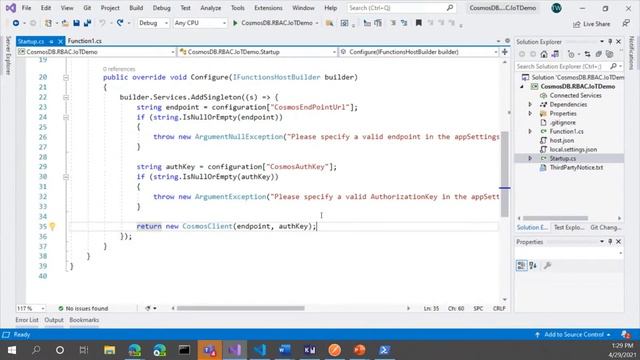Switch to the Git Changes tab
This screenshot has width=640, height=360.
[x=606, y=227]
